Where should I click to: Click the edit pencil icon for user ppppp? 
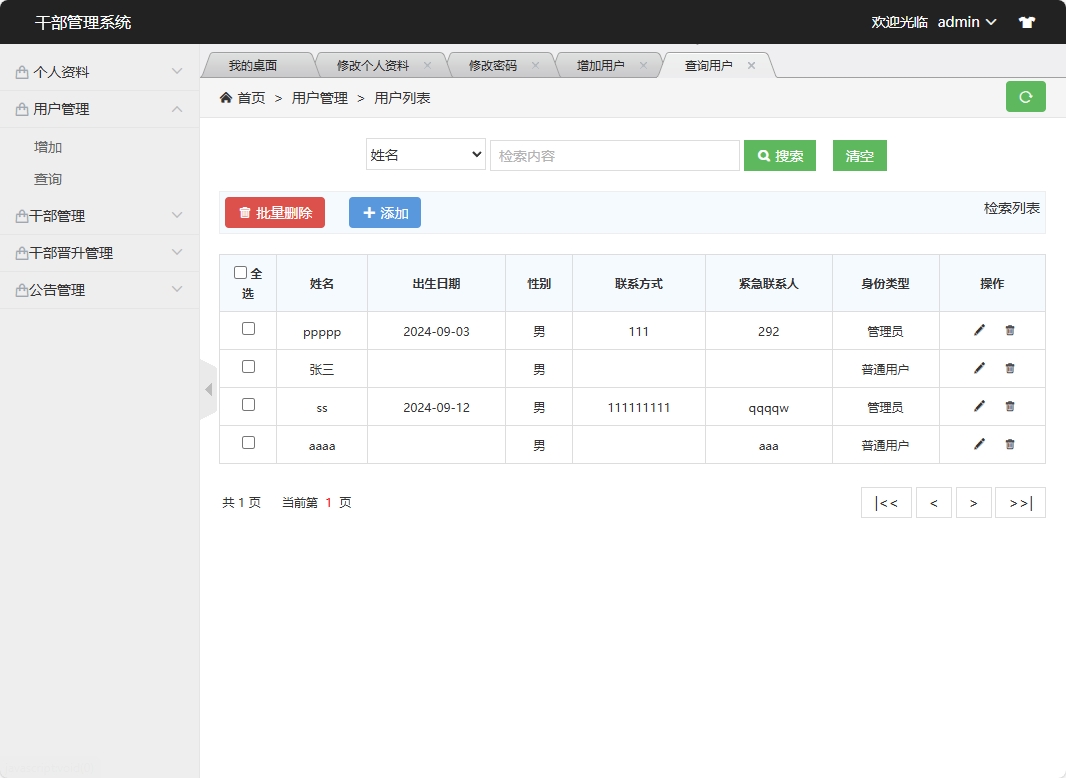[x=977, y=330]
